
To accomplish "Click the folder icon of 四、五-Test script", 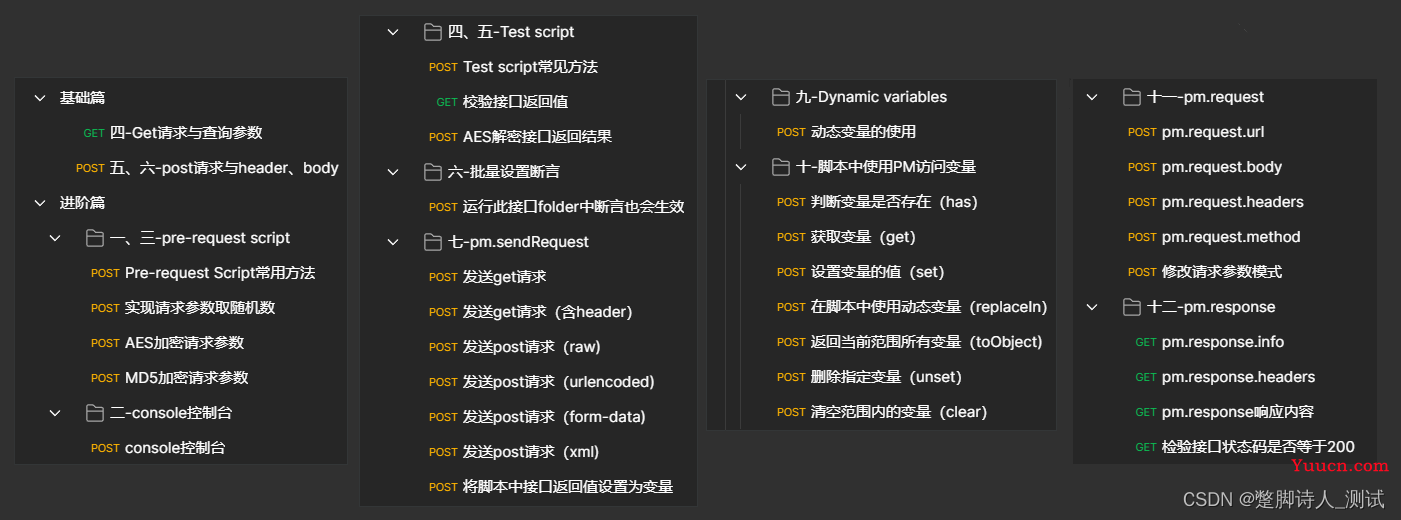I will pos(433,32).
